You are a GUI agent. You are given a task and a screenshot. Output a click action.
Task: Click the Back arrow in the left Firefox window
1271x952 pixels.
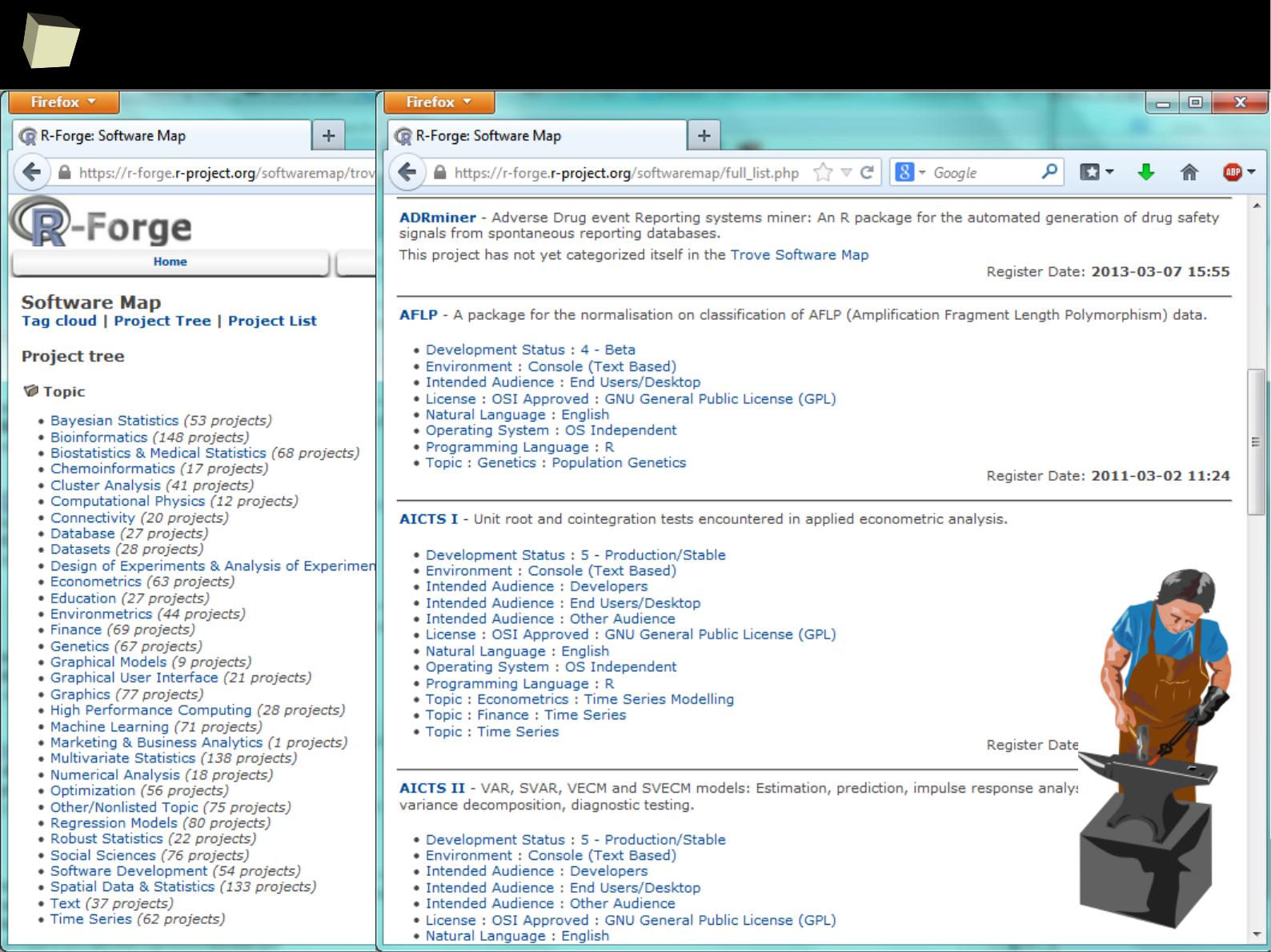(x=32, y=172)
